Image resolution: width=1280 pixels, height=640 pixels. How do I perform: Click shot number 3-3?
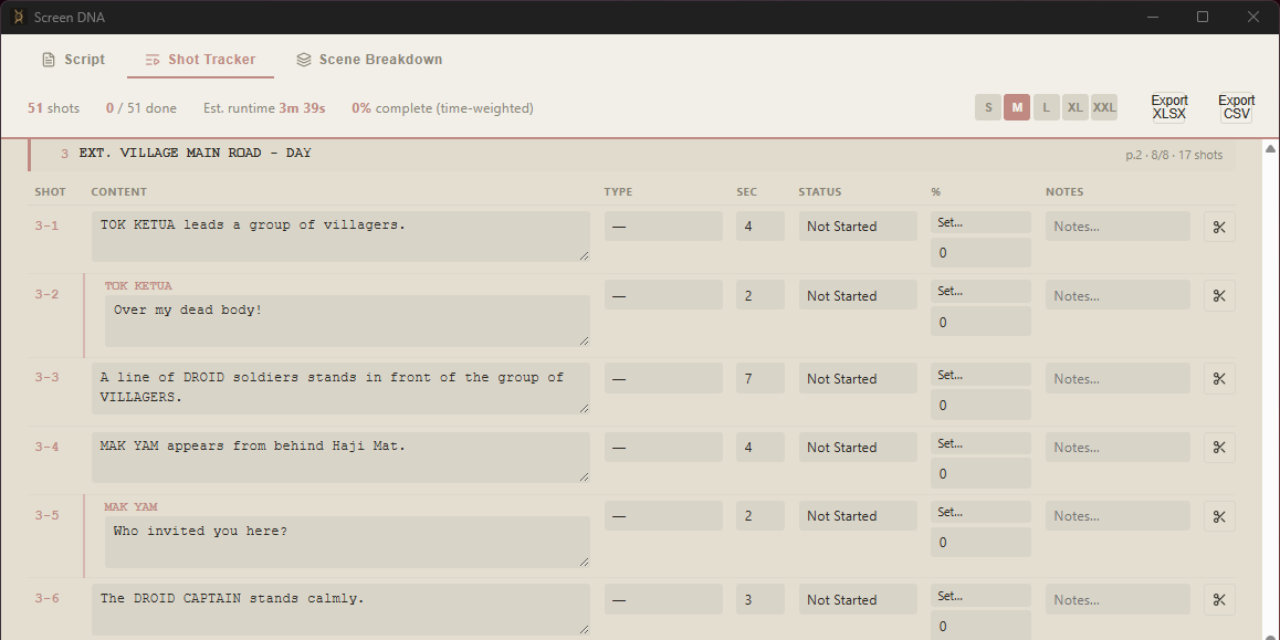coord(47,377)
